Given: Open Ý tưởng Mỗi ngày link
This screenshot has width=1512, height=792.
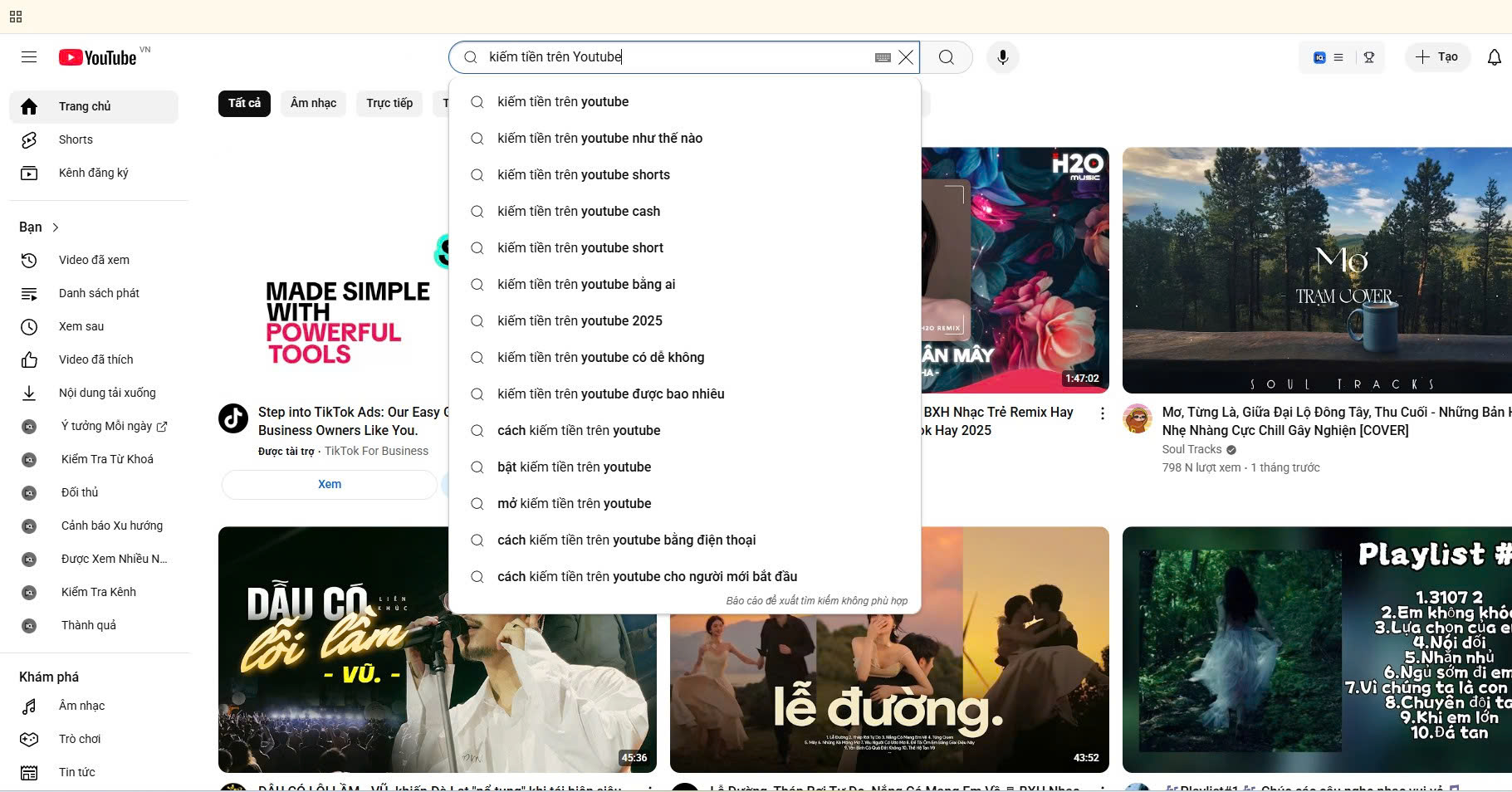Looking at the screenshot, I should (x=94, y=426).
